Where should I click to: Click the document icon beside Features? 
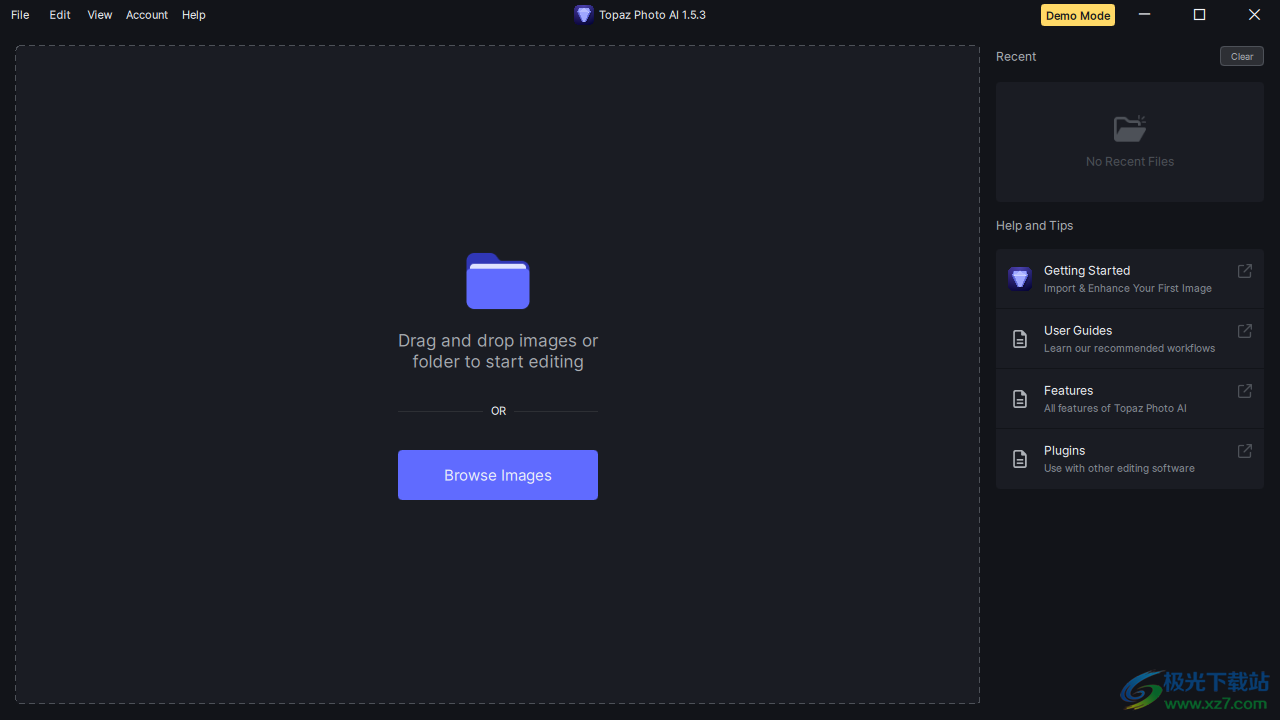(x=1020, y=399)
